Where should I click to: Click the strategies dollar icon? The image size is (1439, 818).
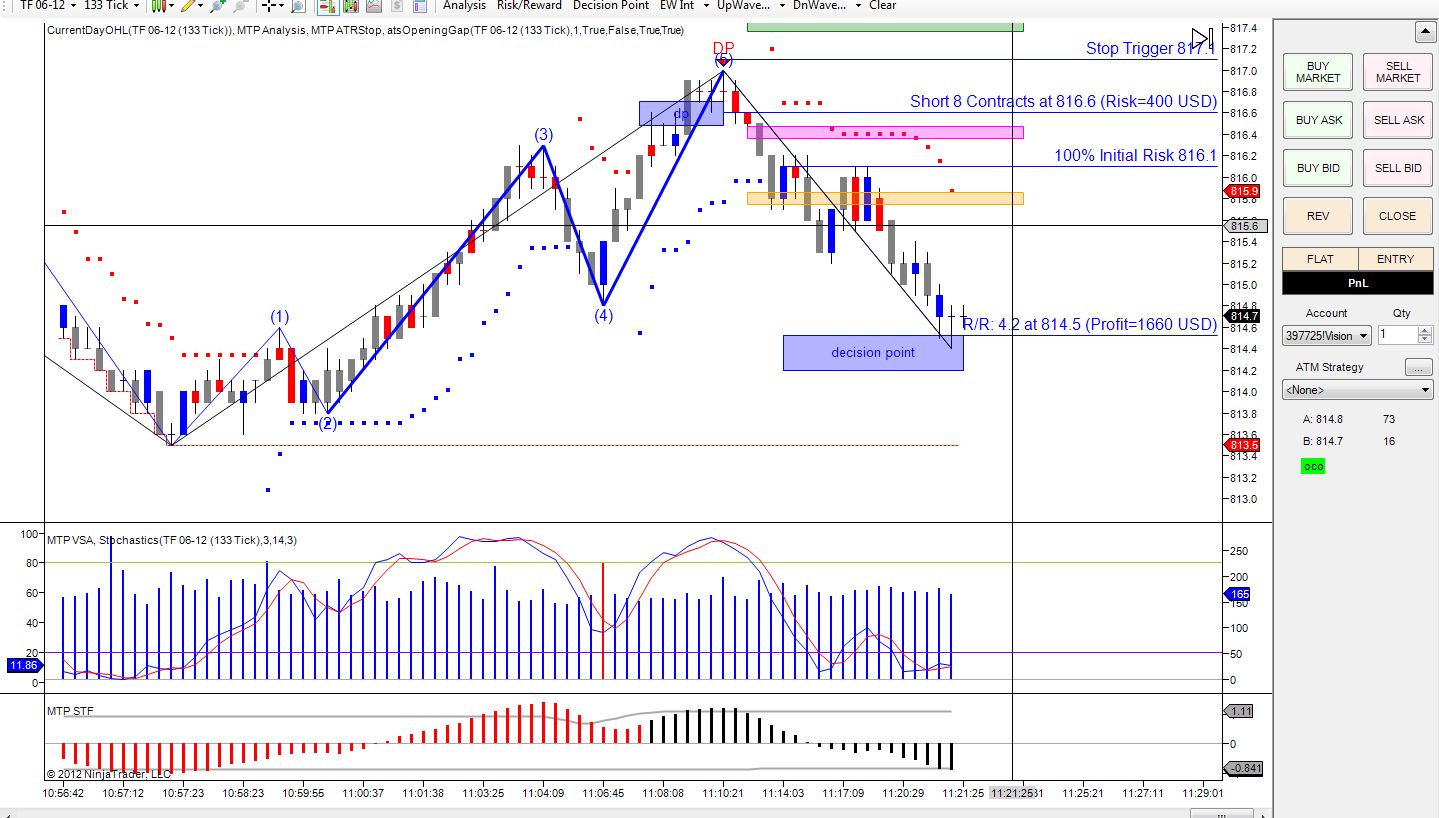pos(397,5)
